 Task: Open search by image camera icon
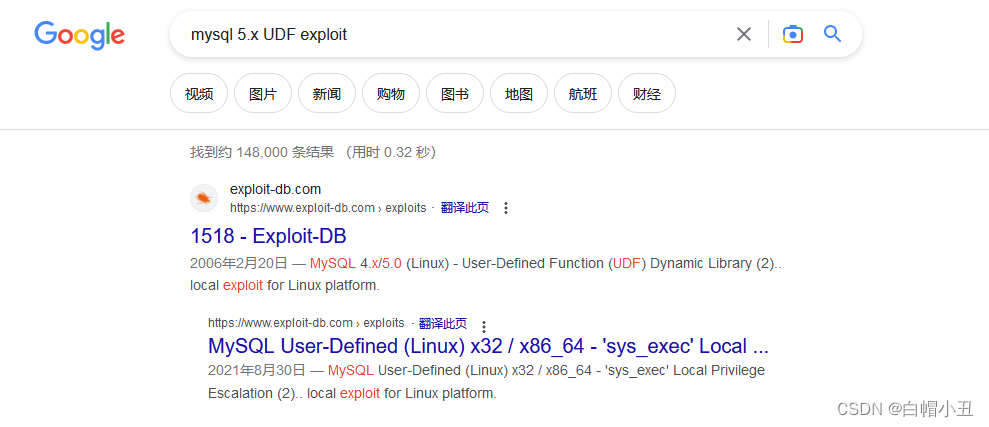click(793, 34)
